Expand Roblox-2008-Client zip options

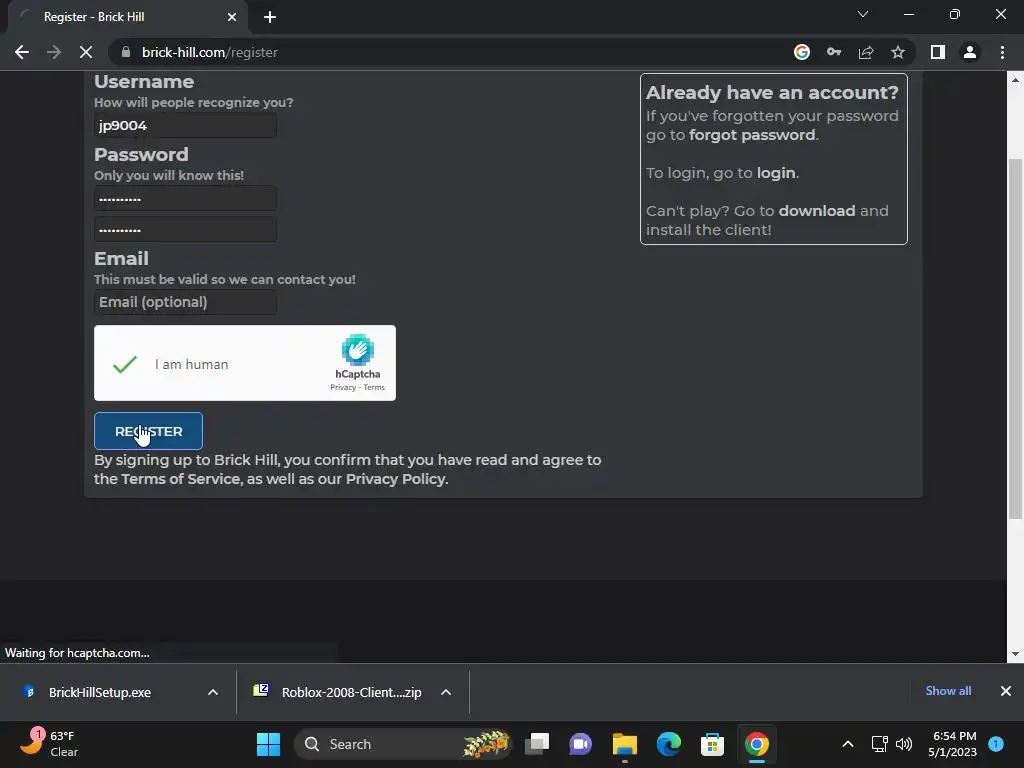pyautogui.click(x=446, y=692)
